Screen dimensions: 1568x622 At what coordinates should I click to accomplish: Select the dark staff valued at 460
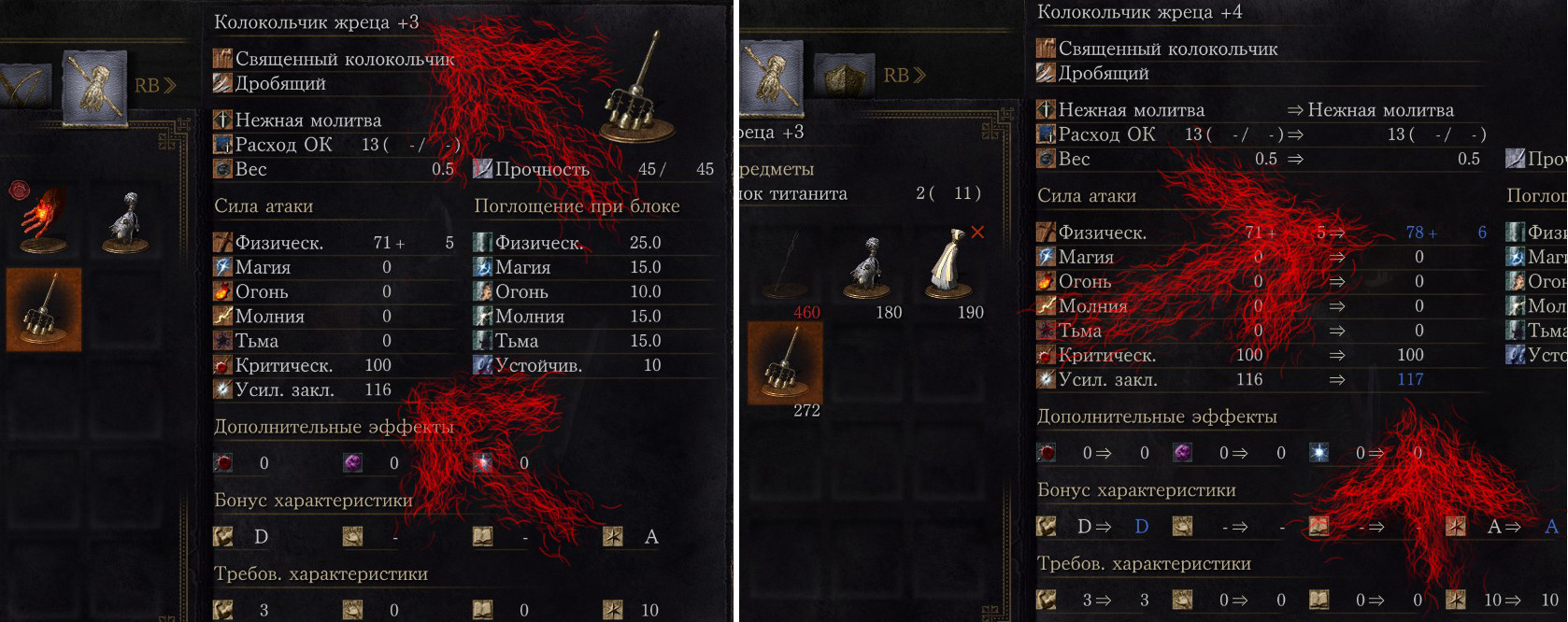791,264
